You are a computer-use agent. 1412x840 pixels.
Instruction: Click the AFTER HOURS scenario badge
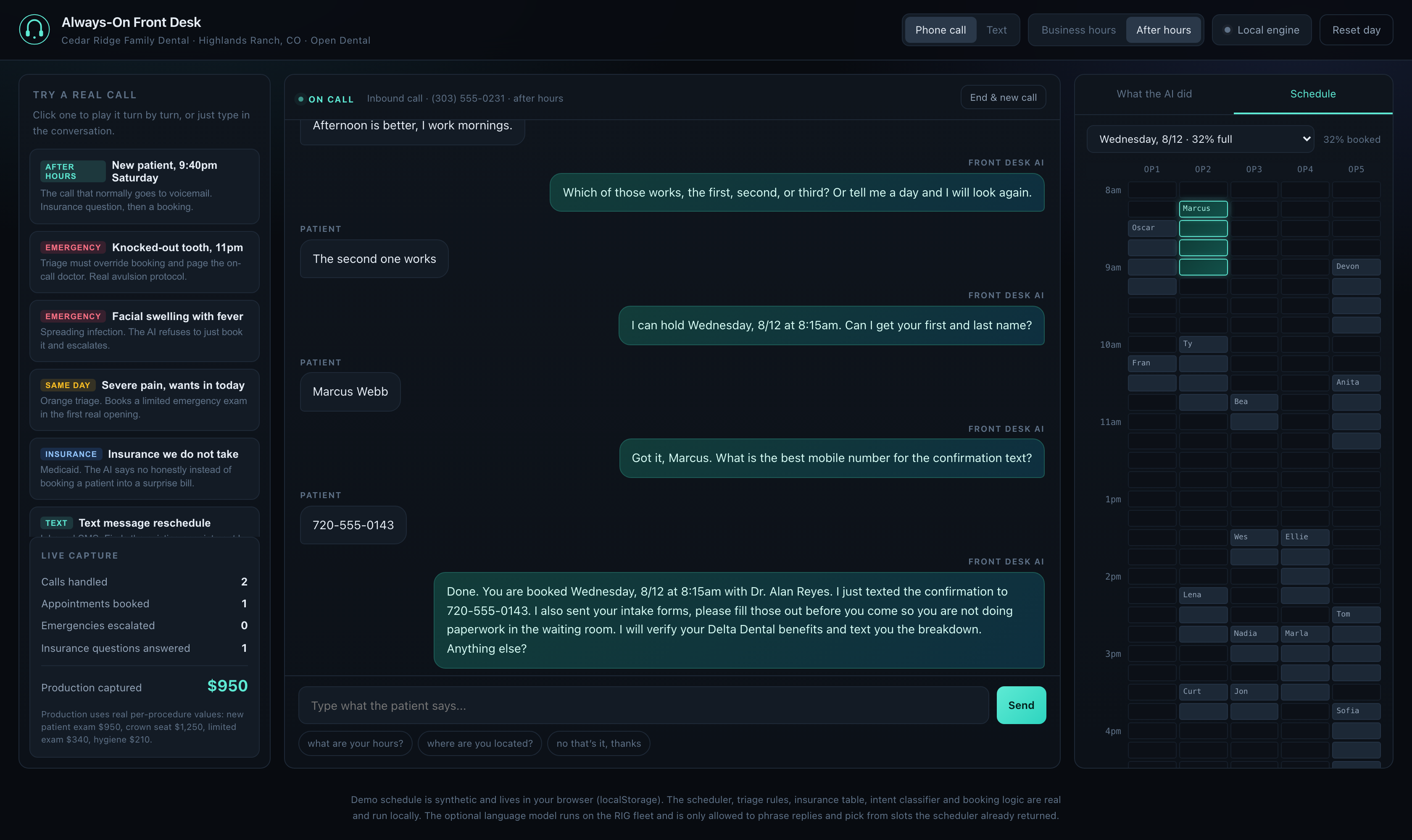click(x=73, y=171)
